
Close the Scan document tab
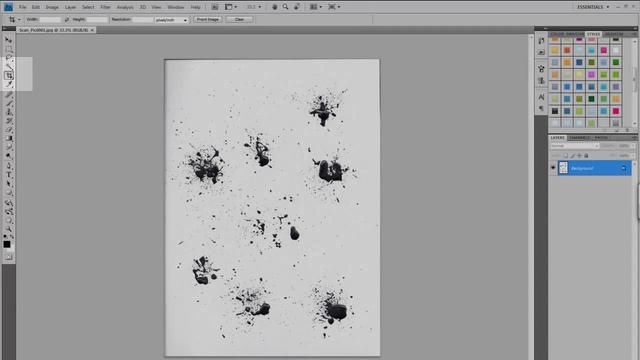(92, 30)
